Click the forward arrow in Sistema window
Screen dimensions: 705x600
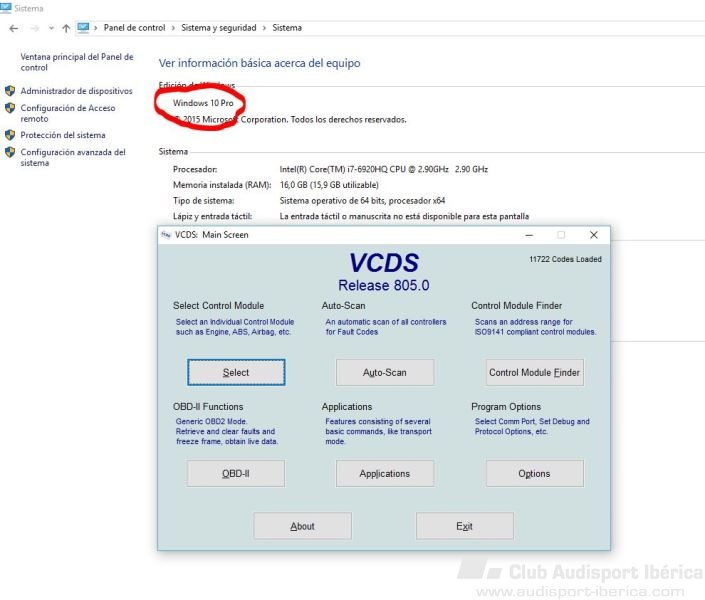tap(34, 28)
